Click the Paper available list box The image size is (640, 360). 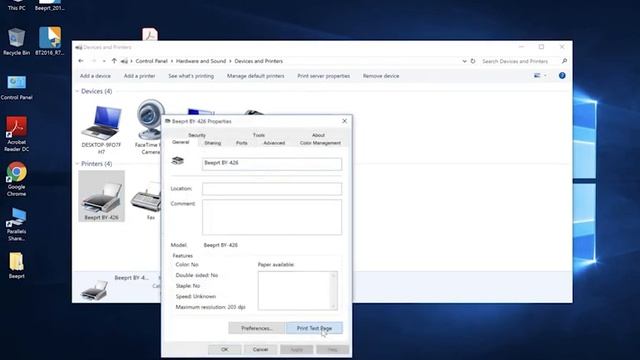click(298, 290)
